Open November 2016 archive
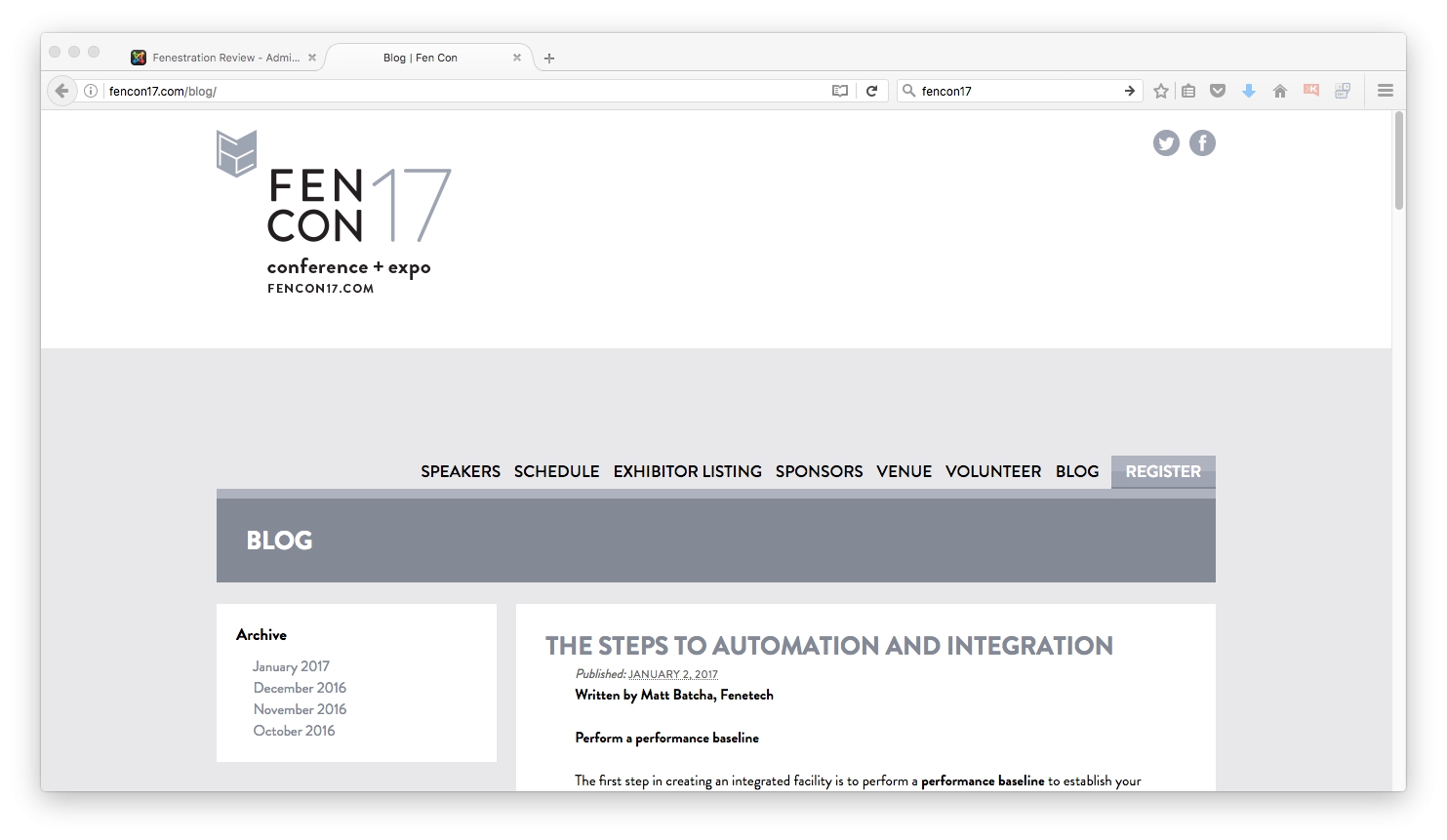This screenshot has height=840, width=1447. 300,709
